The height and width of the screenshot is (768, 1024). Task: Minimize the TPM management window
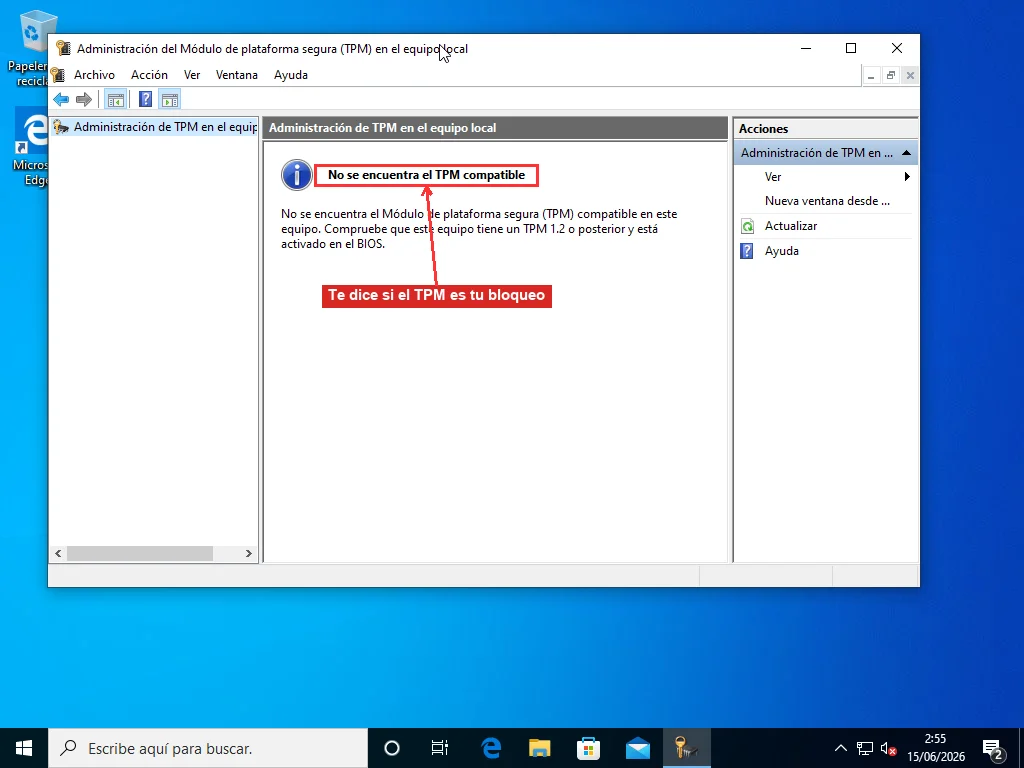[806, 48]
